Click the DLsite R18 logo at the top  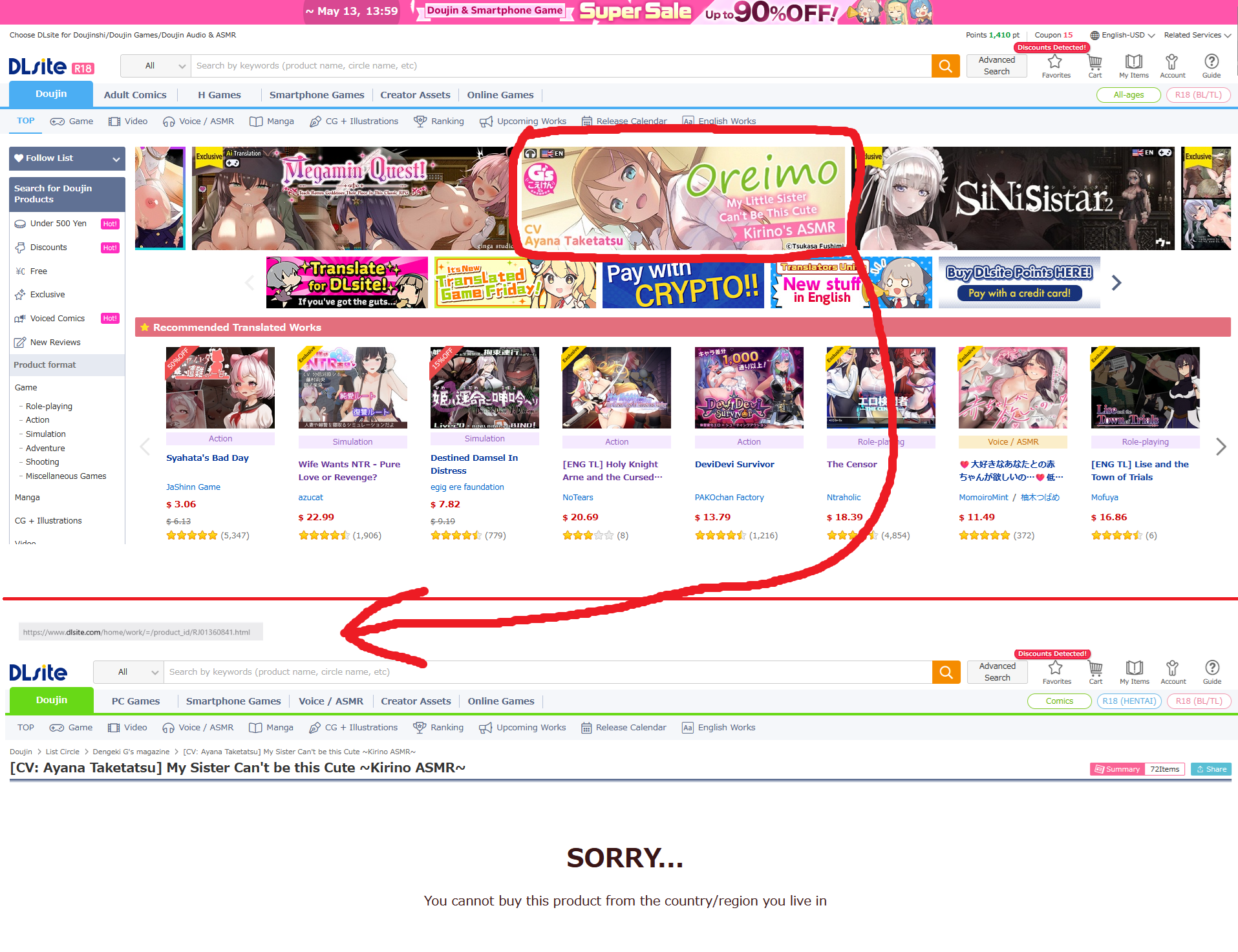pyautogui.click(x=52, y=67)
